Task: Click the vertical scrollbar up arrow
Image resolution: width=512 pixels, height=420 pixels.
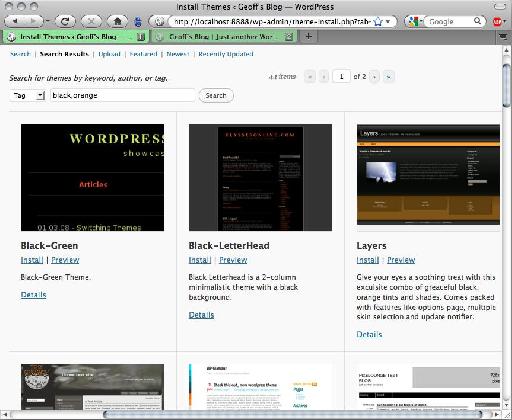Action: 507,50
